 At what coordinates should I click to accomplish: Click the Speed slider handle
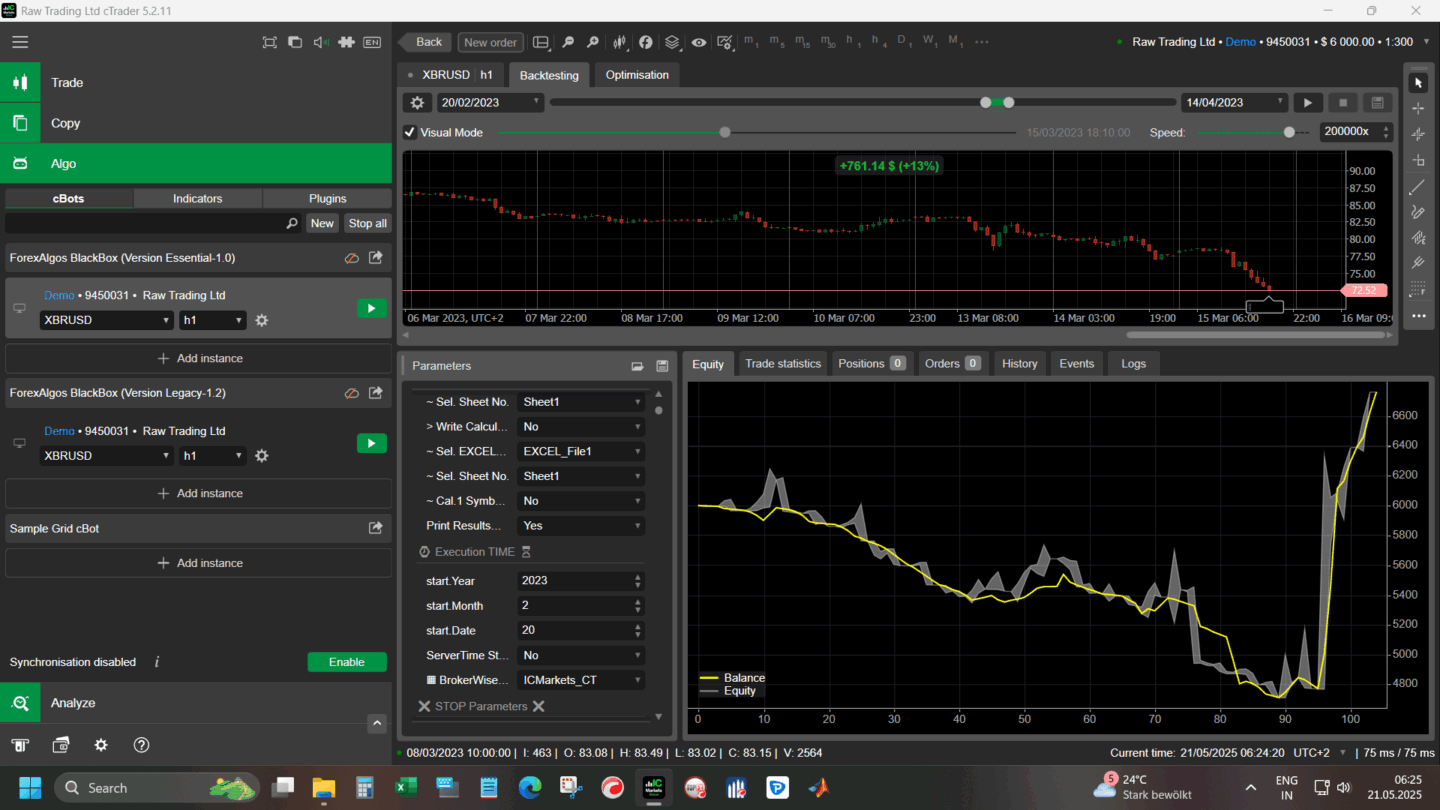(1289, 132)
